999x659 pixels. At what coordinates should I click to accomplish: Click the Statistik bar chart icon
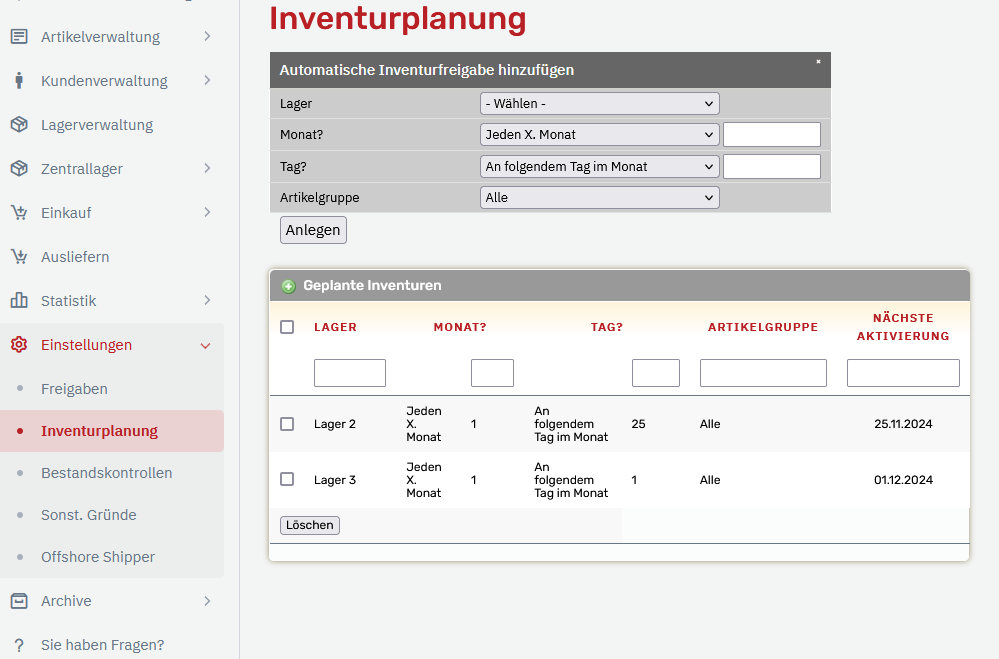tap(19, 301)
